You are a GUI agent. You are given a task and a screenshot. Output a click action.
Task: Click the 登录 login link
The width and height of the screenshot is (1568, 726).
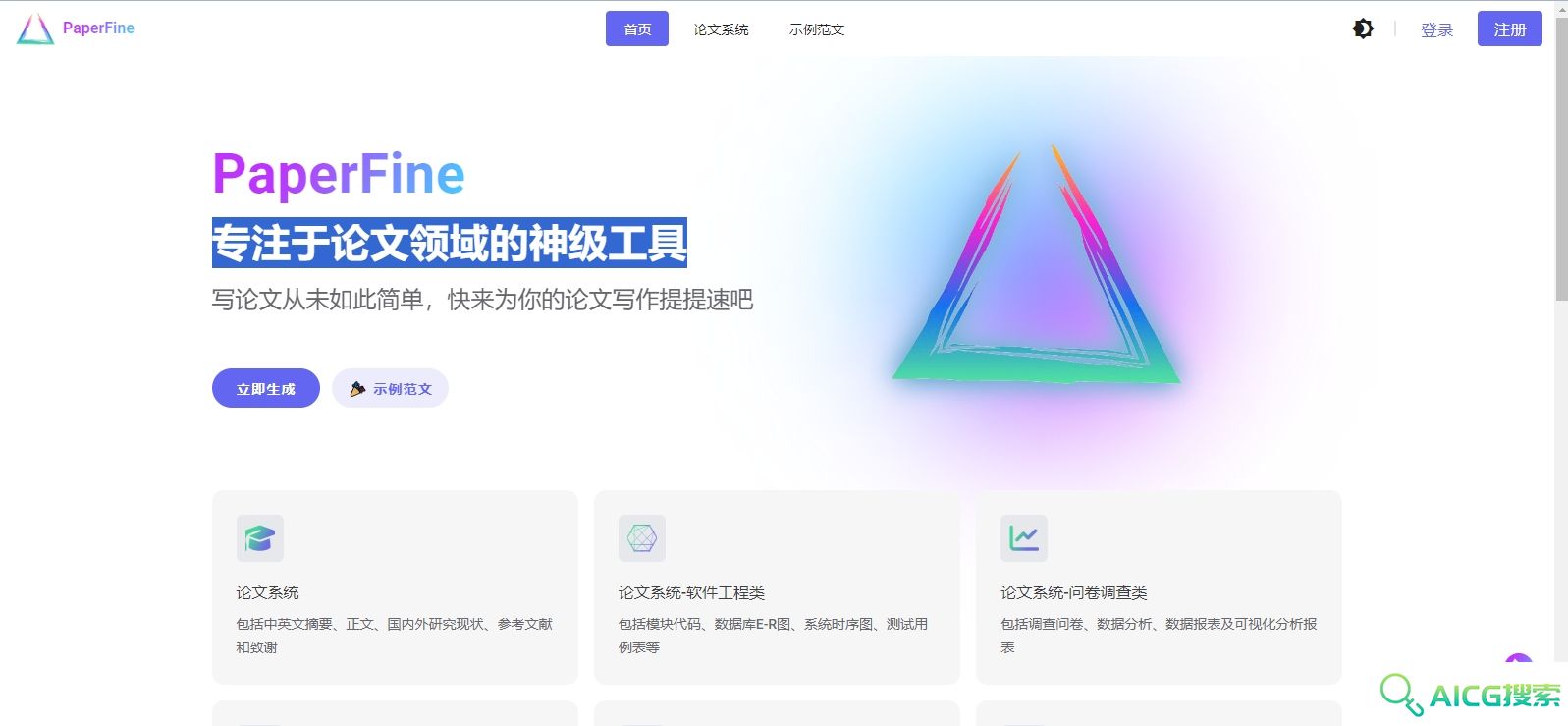coord(1436,29)
